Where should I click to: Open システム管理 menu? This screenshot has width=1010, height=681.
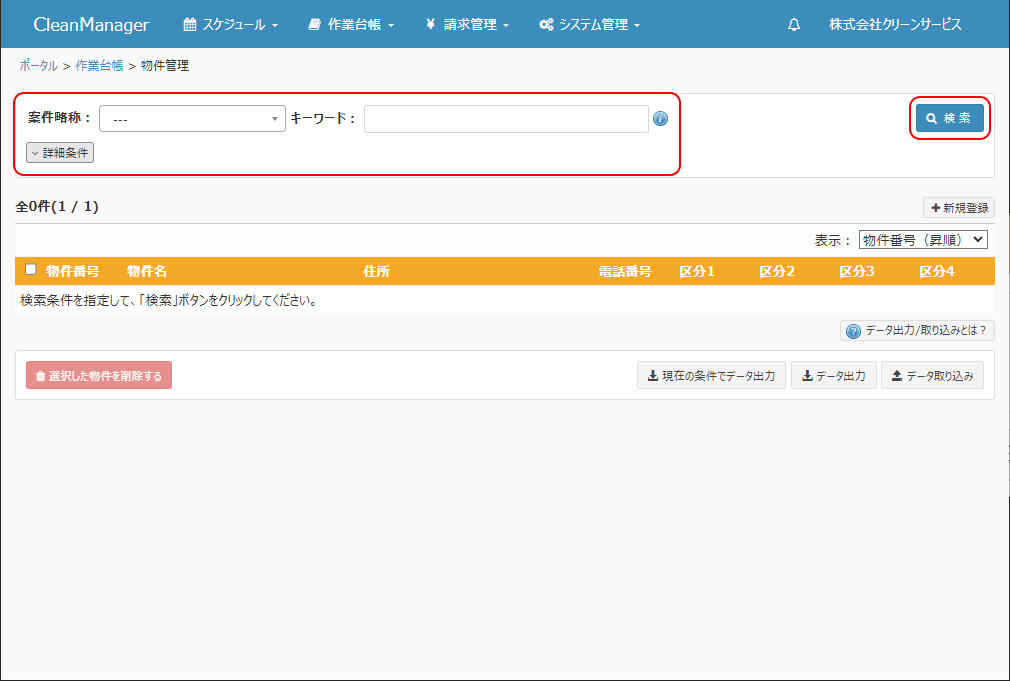point(589,25)
